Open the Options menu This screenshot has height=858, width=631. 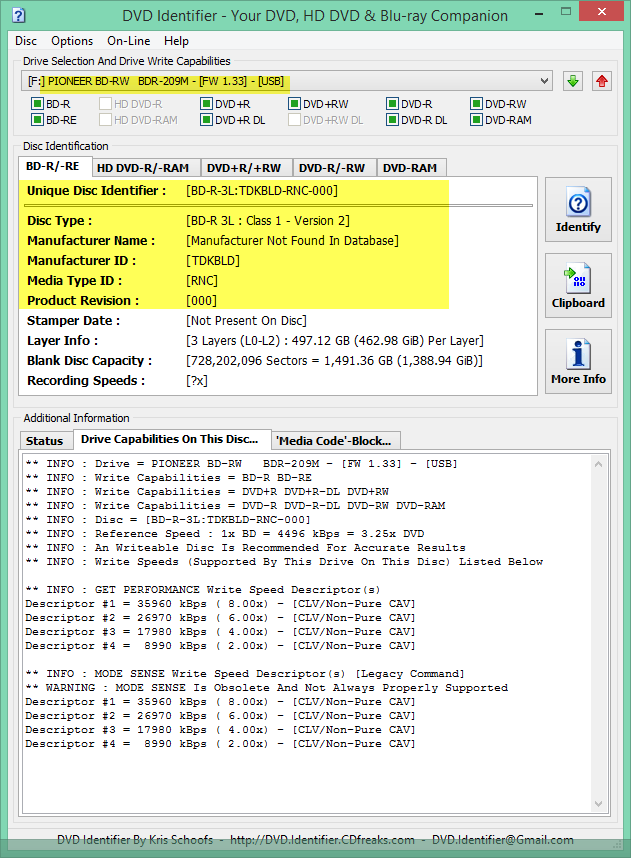click(x=72, y=41)
